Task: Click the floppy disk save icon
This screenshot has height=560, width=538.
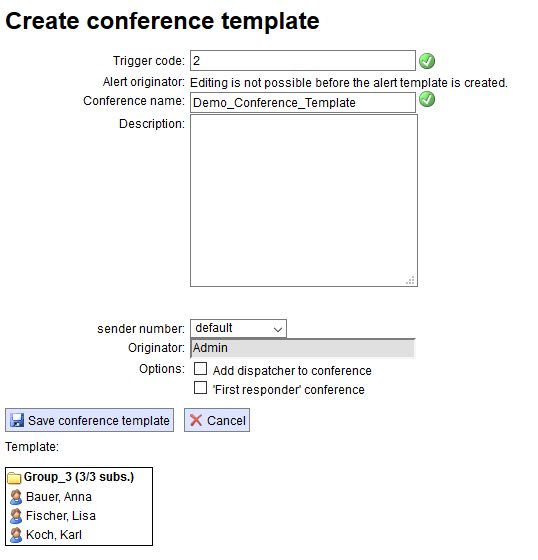Action: (17, 420)
